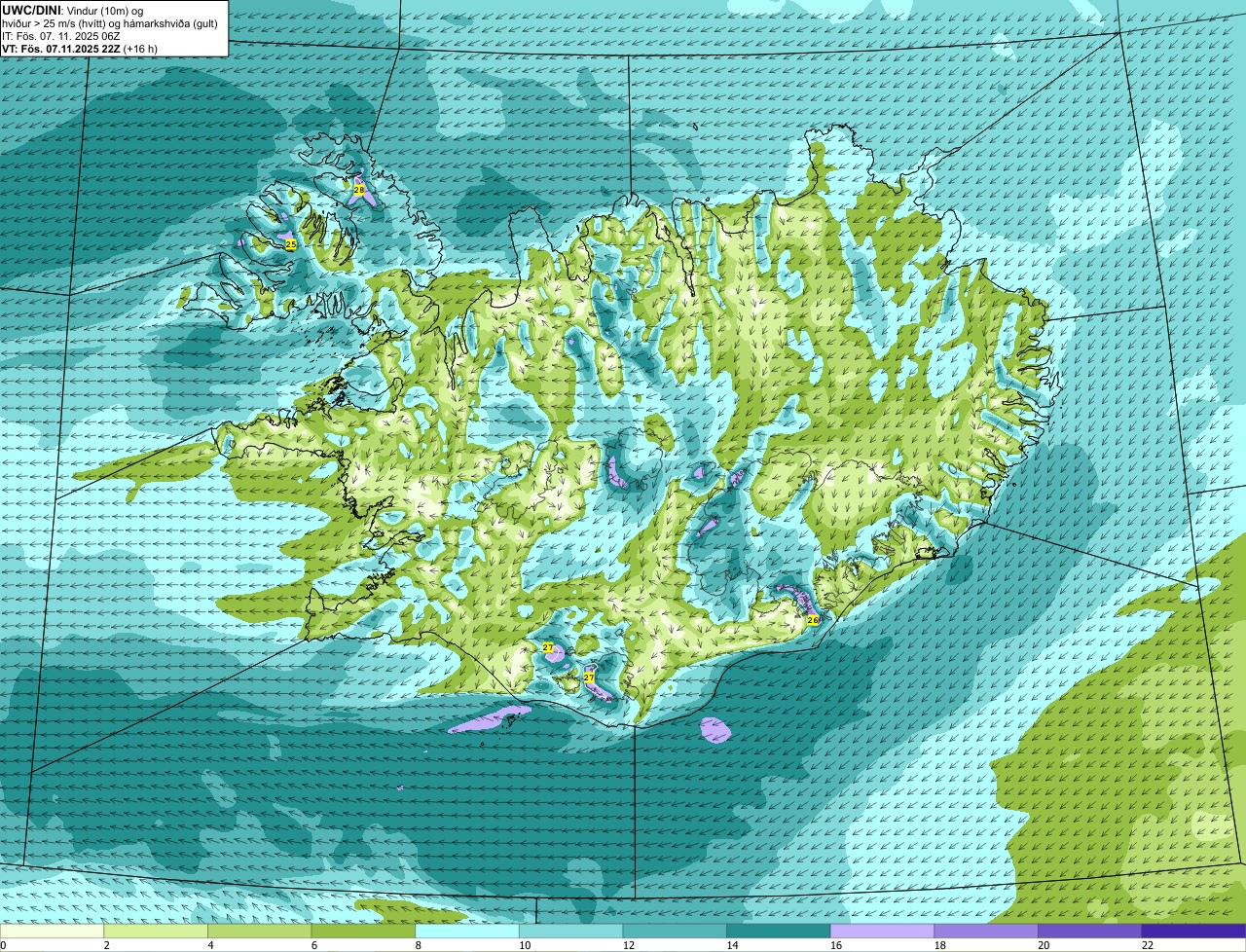This screenshot has height=952, width=1246.
Task: Click the "UWC/DINI" title text
Action: [x=31, y=10]
